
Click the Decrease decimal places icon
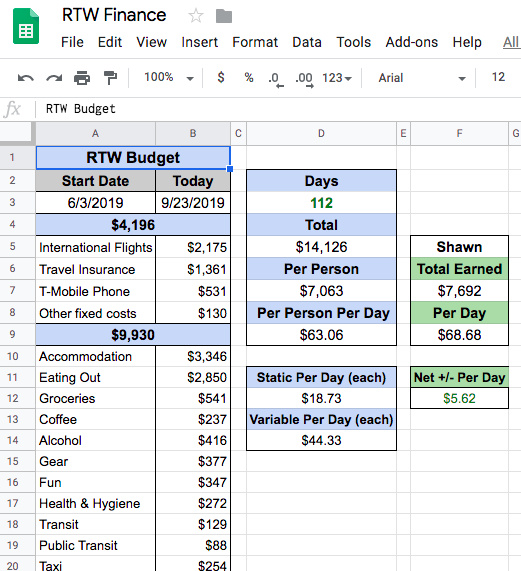tap(276, 79)
